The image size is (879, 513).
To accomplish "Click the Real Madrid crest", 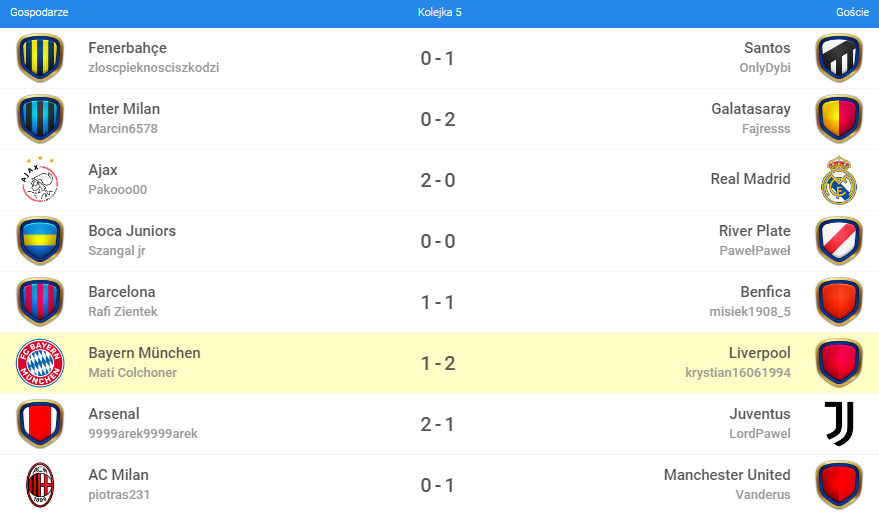I will click(x=838, y=180).
